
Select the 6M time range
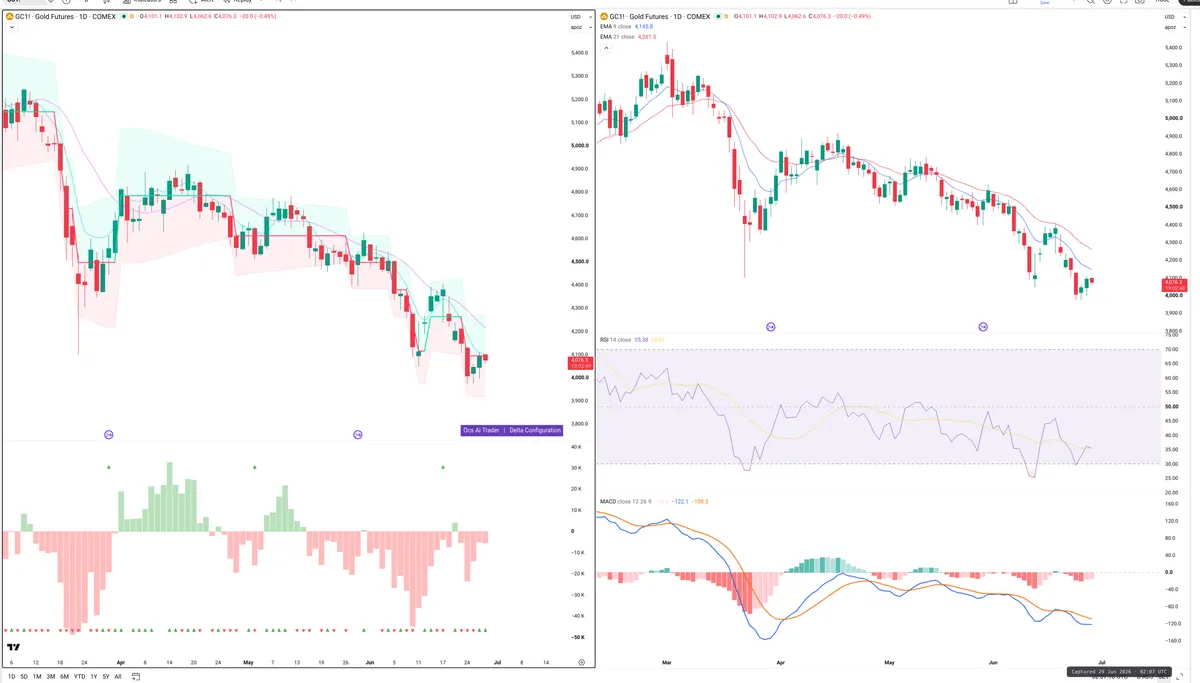[64, 677]
